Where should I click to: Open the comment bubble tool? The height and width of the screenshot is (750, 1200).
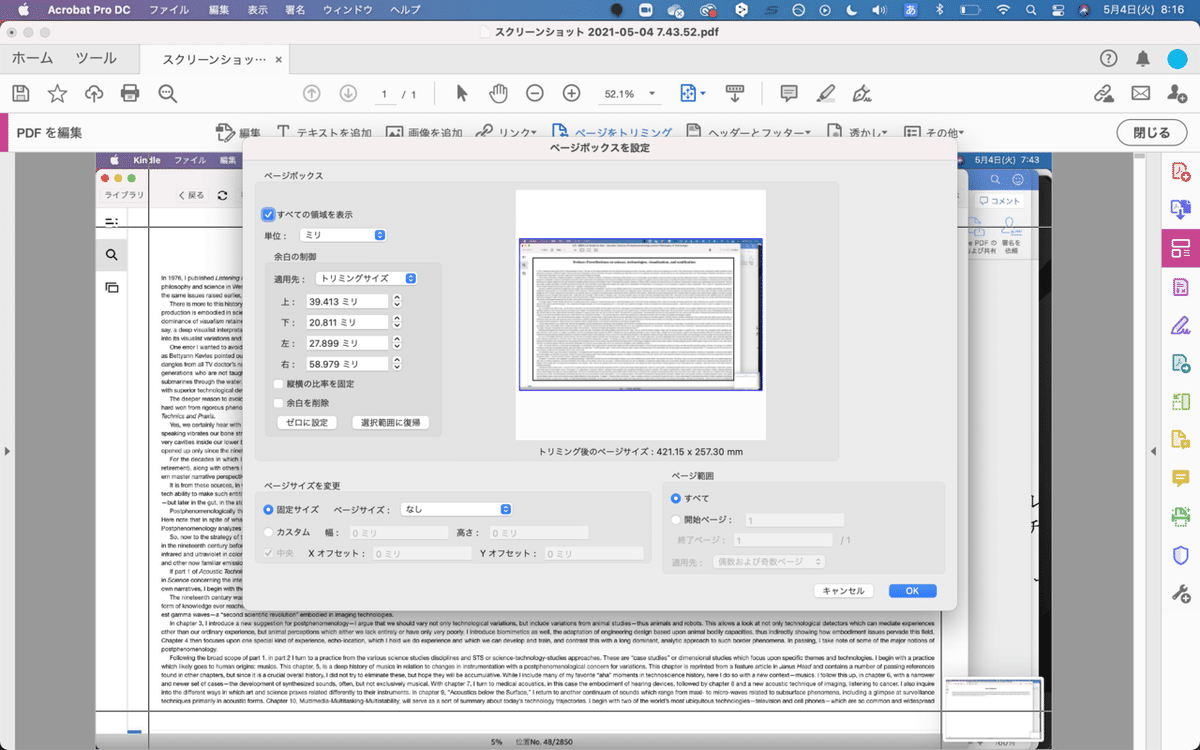coord(789,93)
